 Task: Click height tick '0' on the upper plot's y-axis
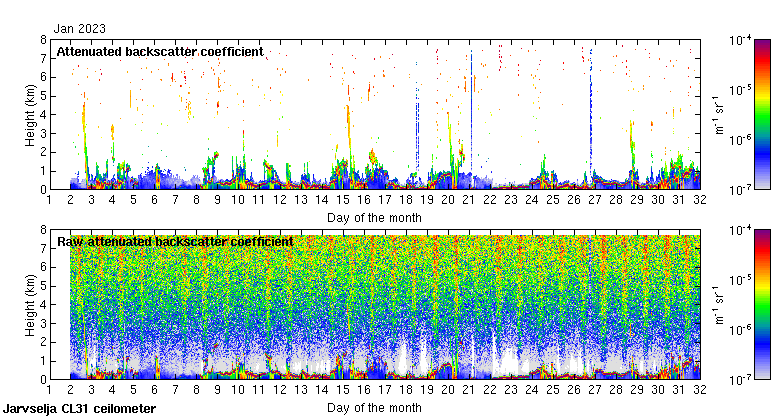[x=43, y=190]
